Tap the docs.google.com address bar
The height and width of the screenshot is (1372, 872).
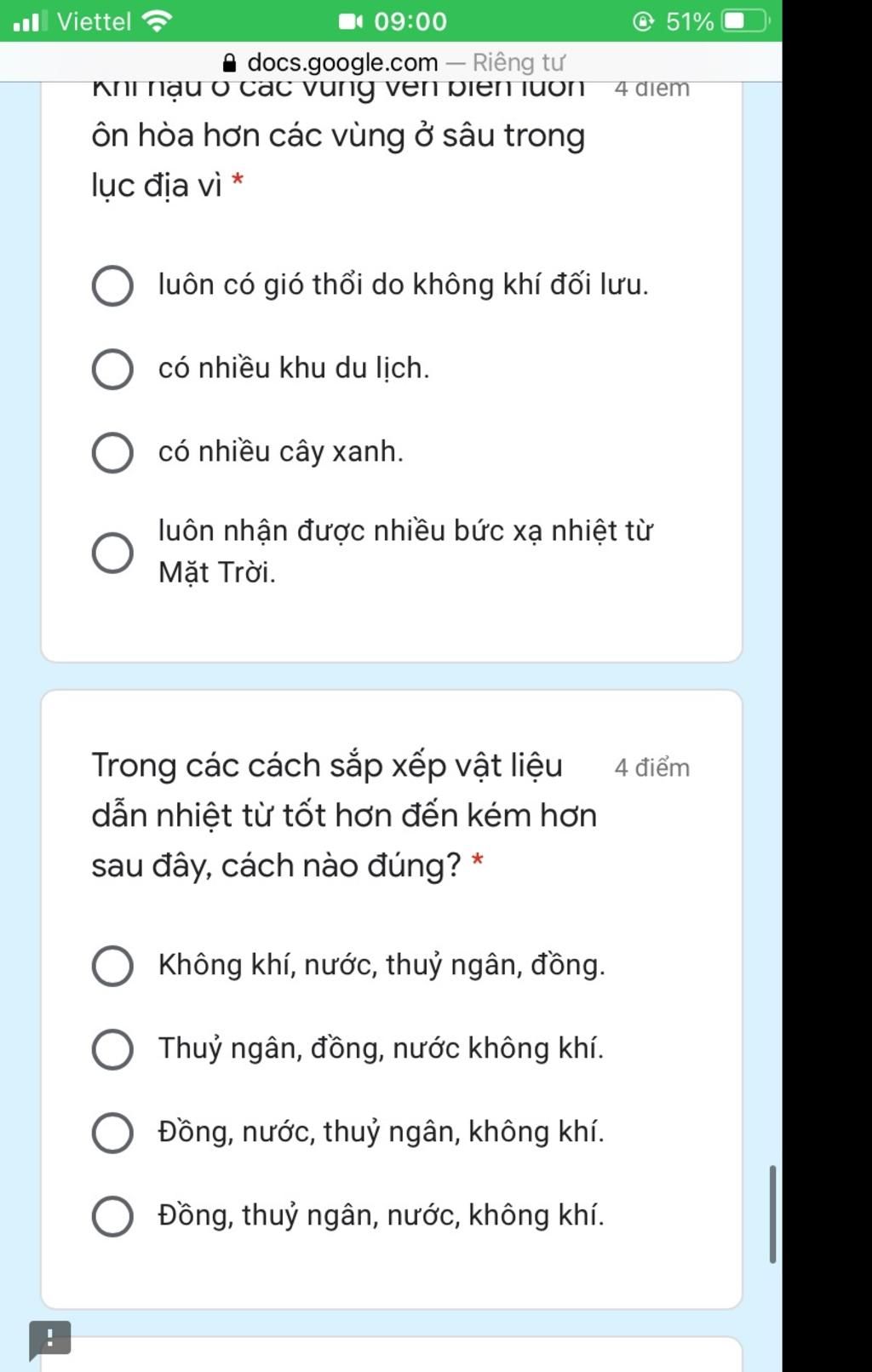(391, 62)
